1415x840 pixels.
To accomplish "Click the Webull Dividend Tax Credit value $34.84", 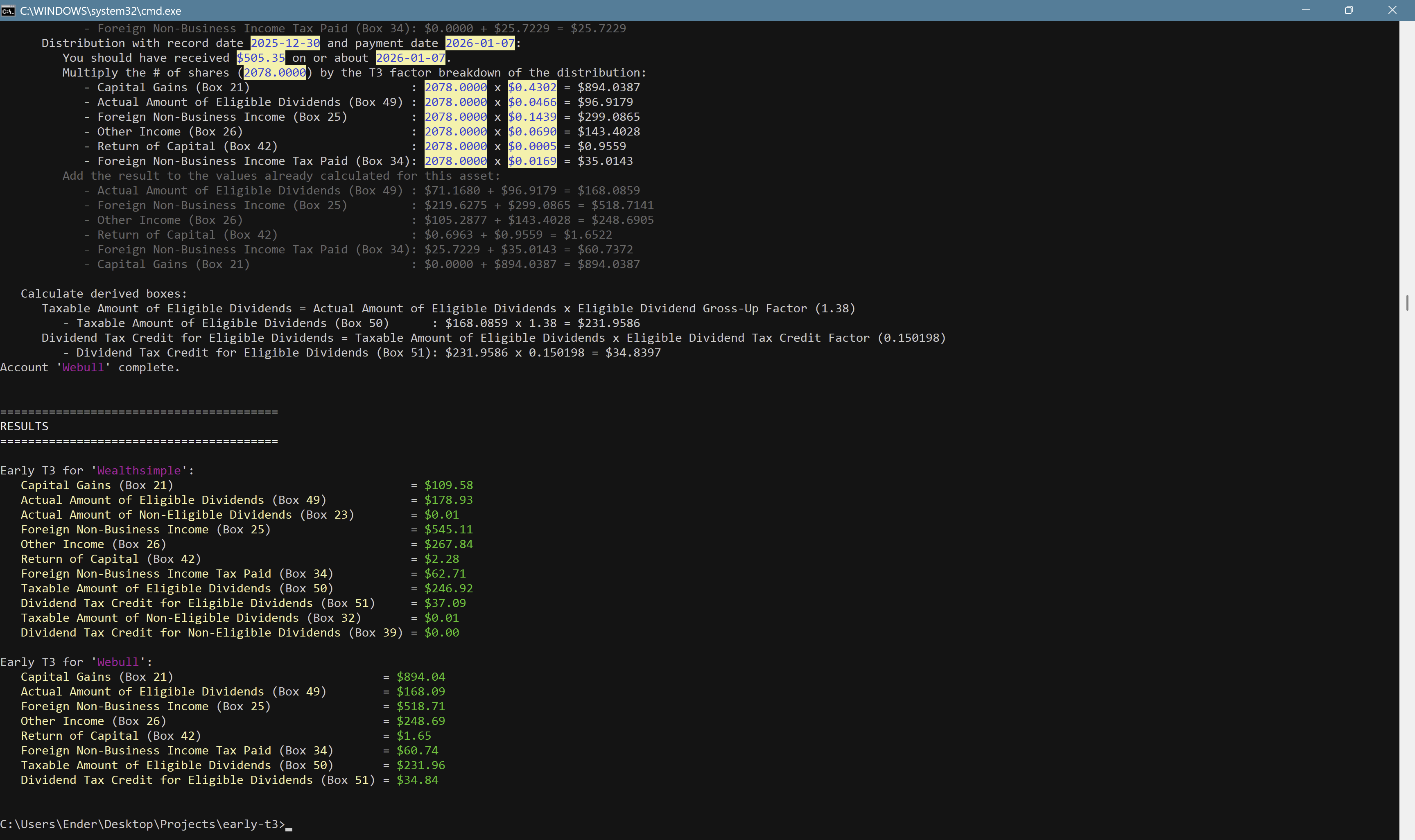I will 417,780.
